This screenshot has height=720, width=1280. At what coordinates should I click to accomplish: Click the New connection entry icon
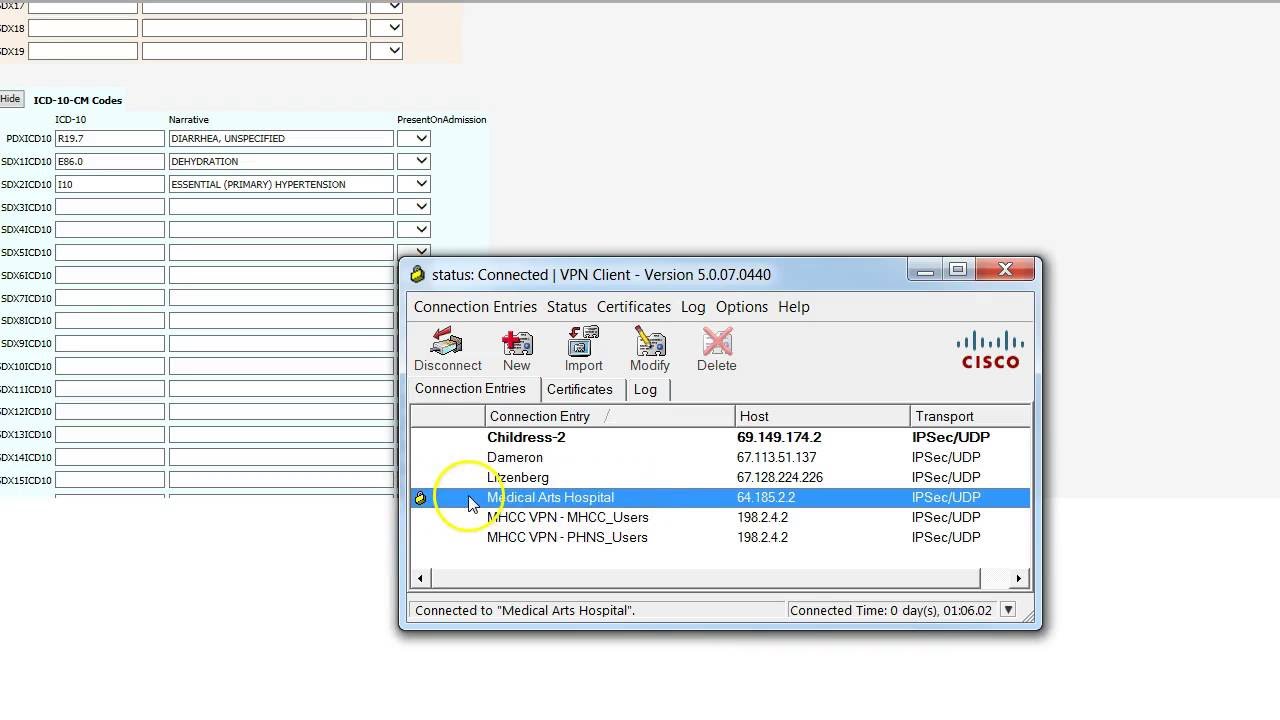(x=517, y=342)
